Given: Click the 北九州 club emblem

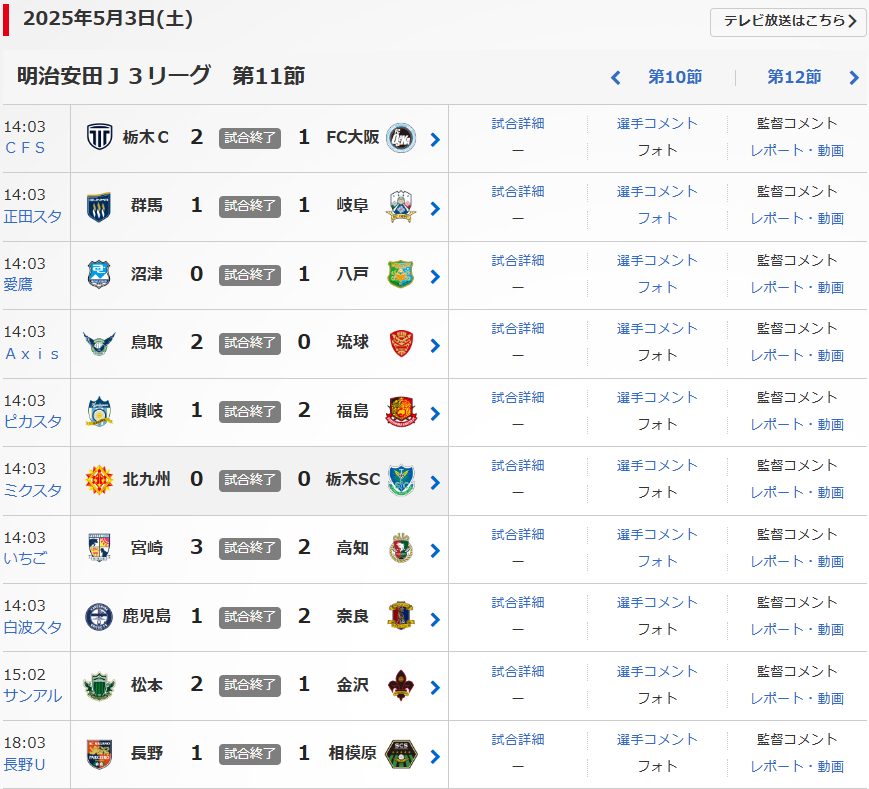Looking at the screenshot, I should pyautogui.click(x=99, y=479).
